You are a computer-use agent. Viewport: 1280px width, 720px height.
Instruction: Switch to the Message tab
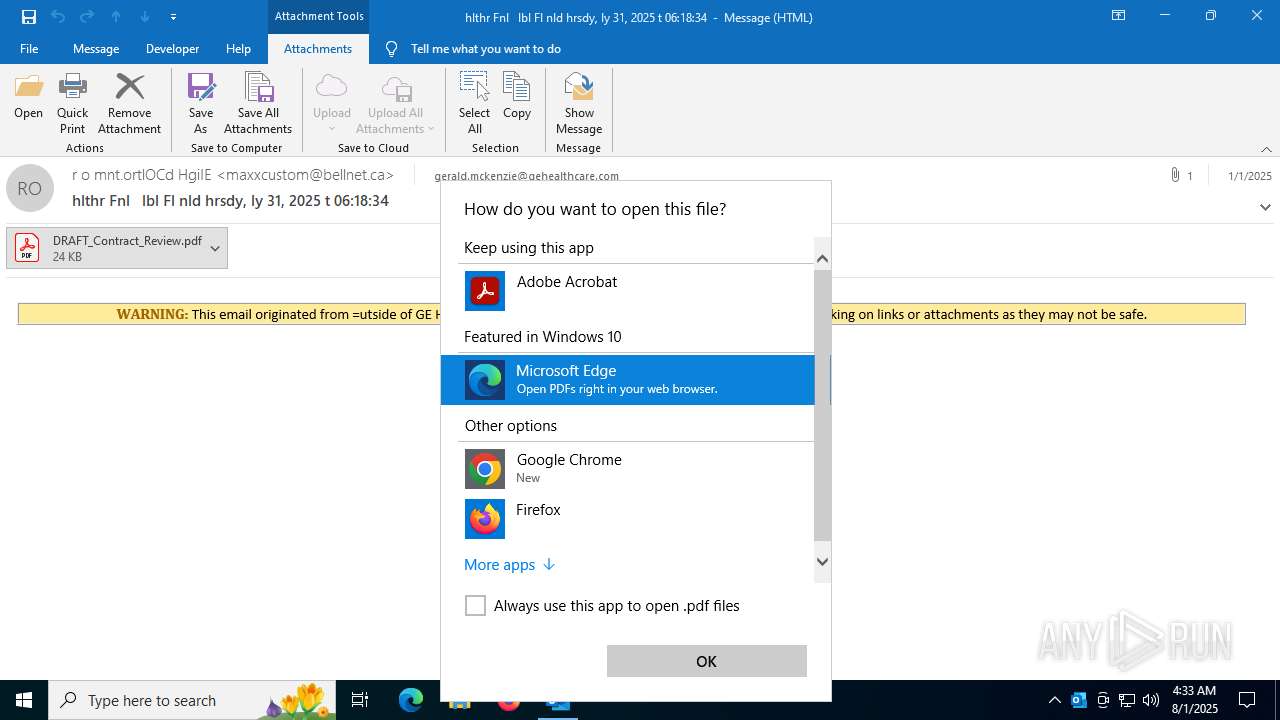pos(96,49)
